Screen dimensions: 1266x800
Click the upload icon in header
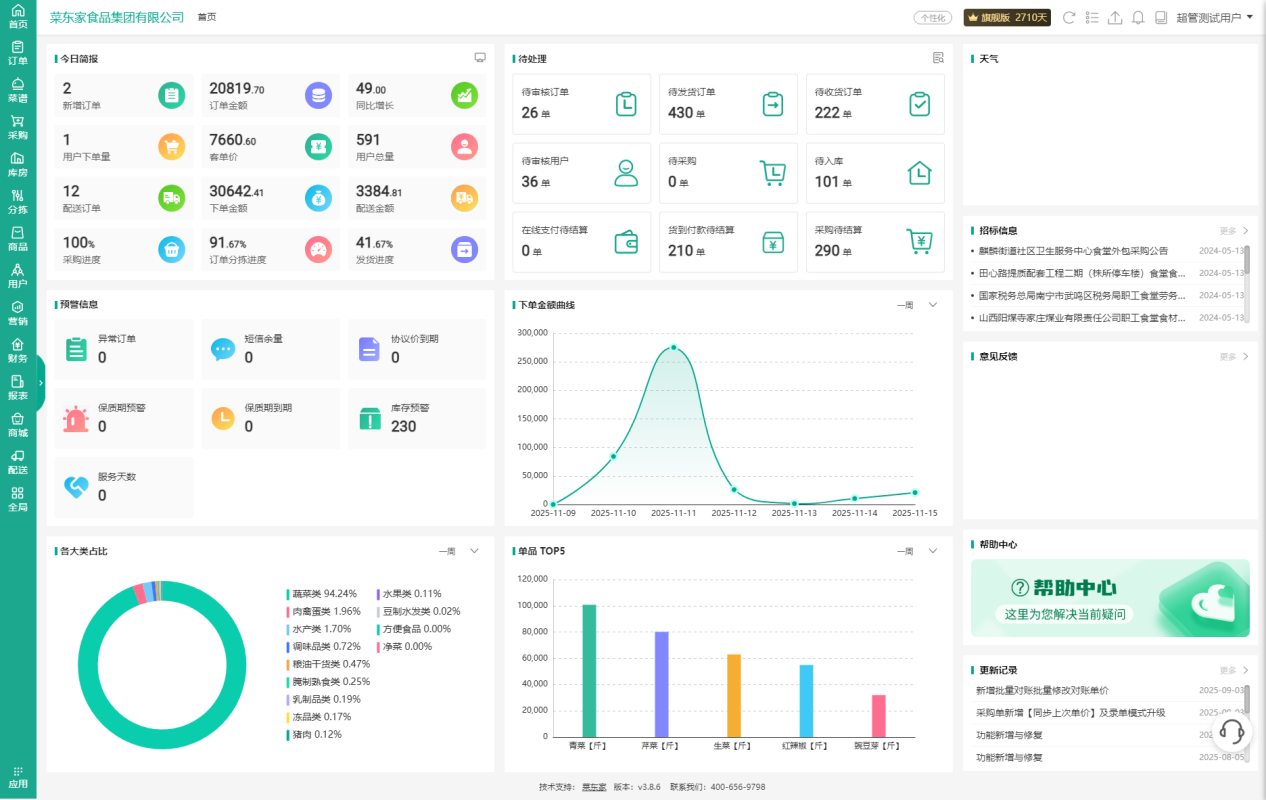pos(1115,17)
